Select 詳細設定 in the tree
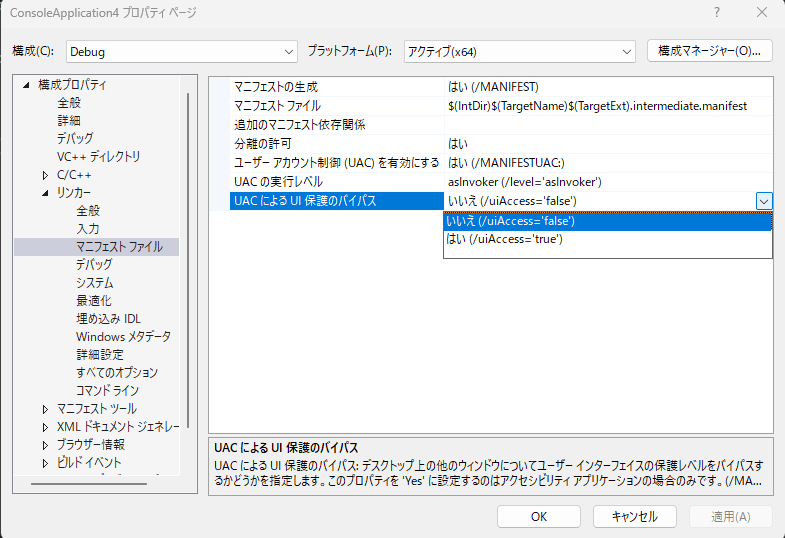 (x=100, y=355)
